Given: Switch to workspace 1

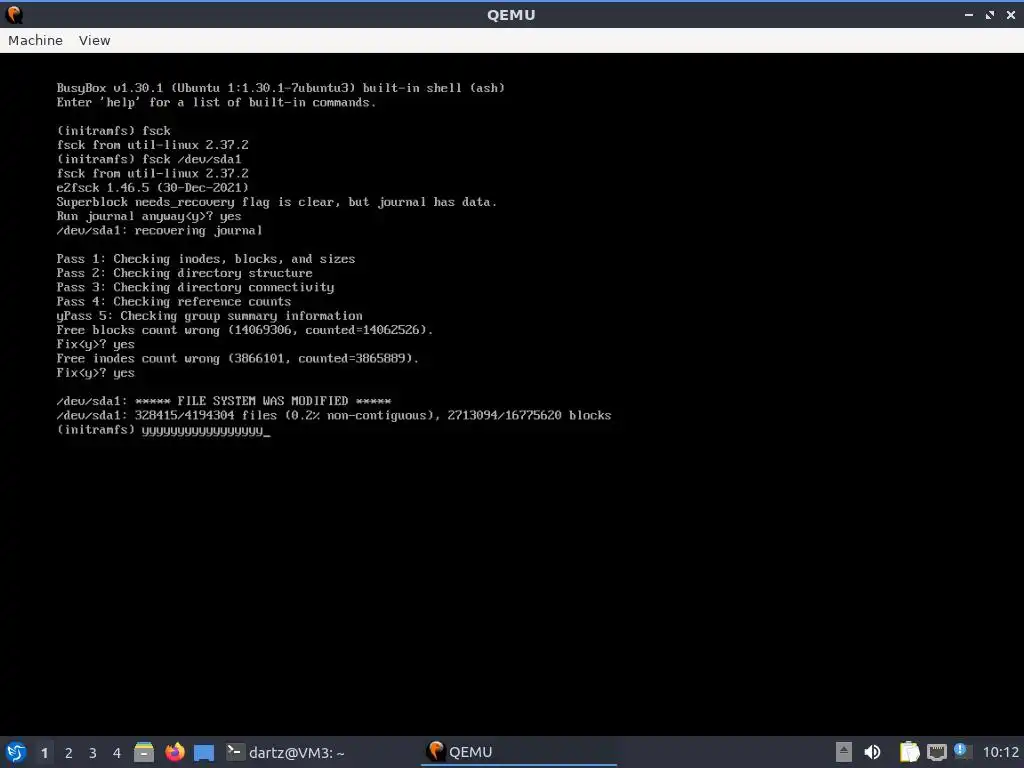Looking at the screenshot, I should [44, 753].
